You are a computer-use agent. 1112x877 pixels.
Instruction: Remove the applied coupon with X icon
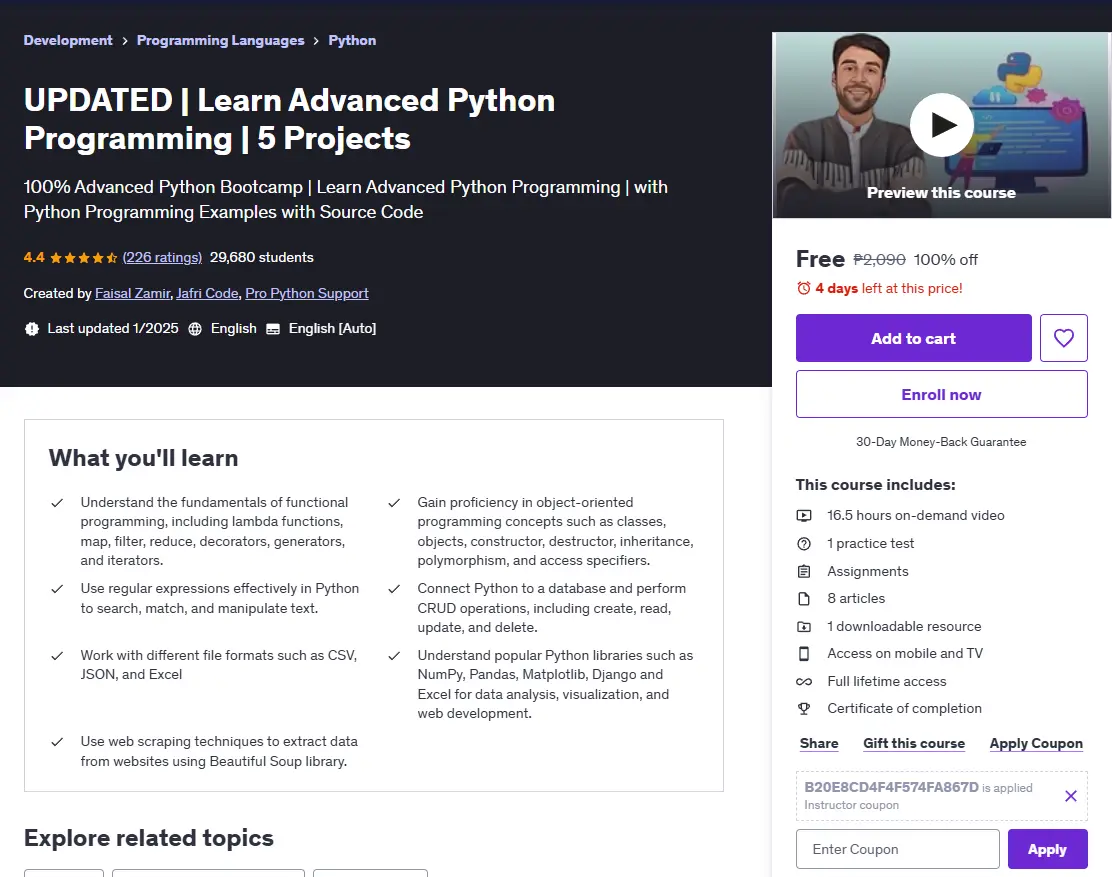(1071, 795)
